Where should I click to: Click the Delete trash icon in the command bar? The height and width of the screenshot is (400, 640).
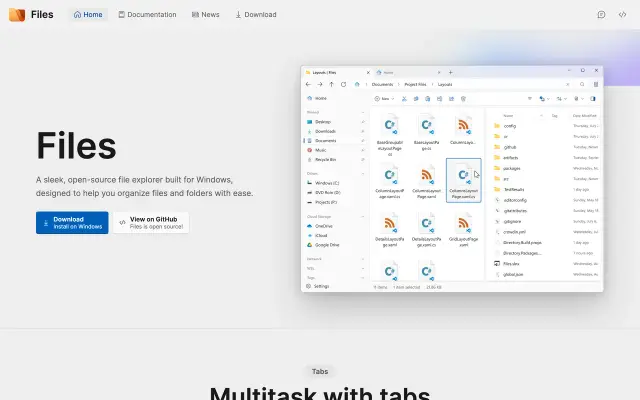[x=463, y=99]
